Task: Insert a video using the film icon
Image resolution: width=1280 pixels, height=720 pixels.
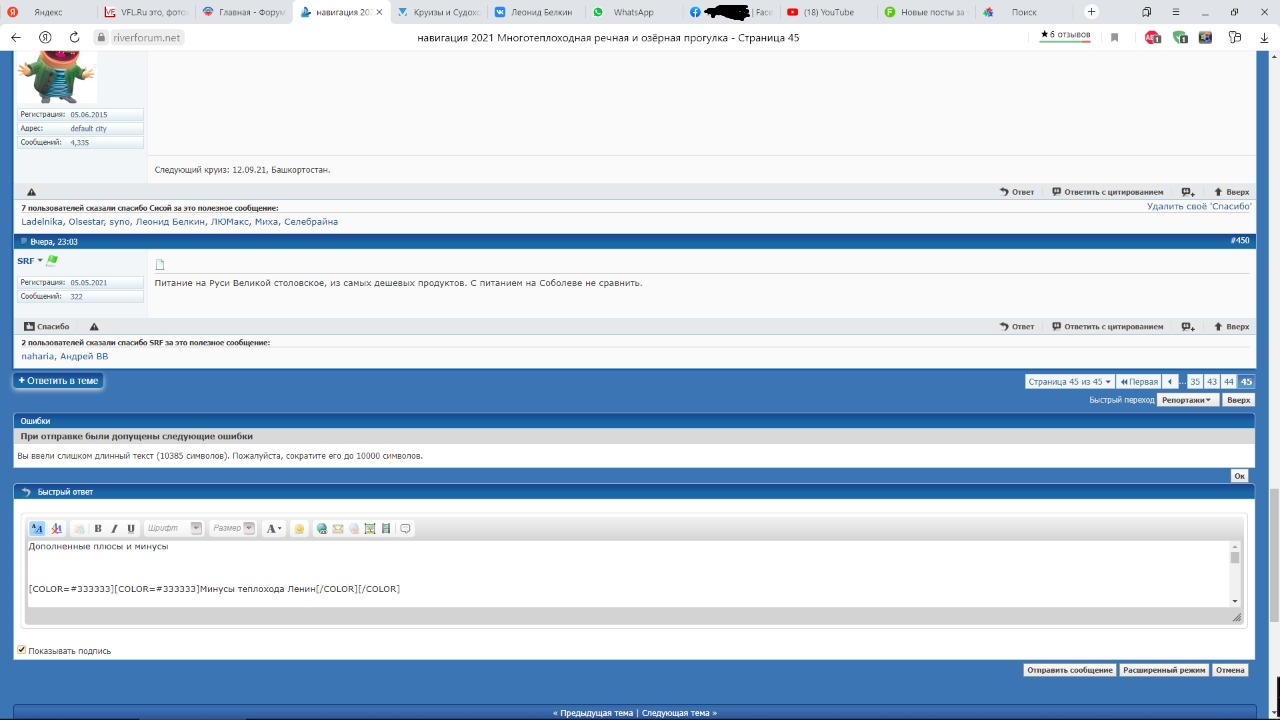Action: pos(386,529)
